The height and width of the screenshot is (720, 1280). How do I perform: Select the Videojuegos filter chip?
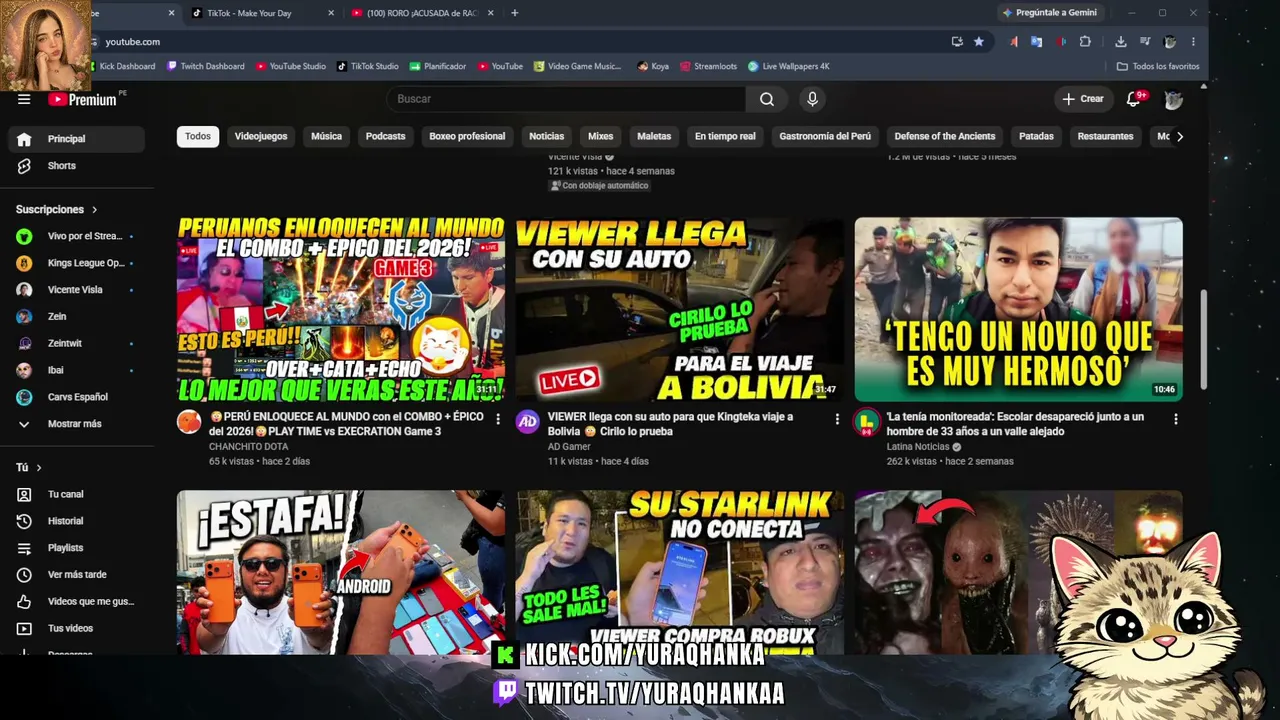[261, 136]
